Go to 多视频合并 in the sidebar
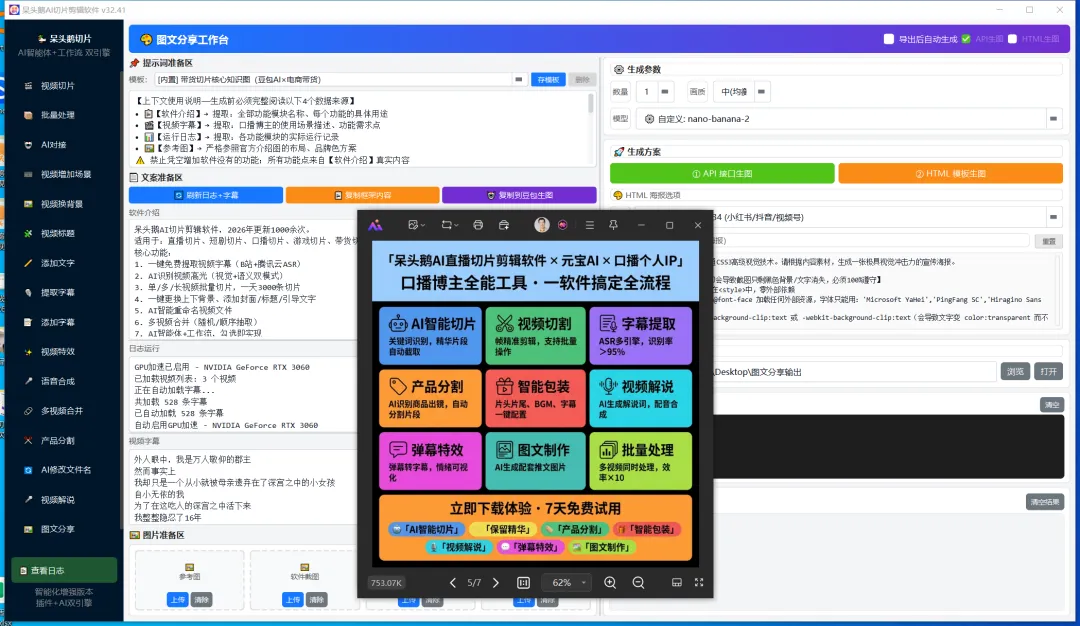 pyautogui.click(x=62, y=410)
